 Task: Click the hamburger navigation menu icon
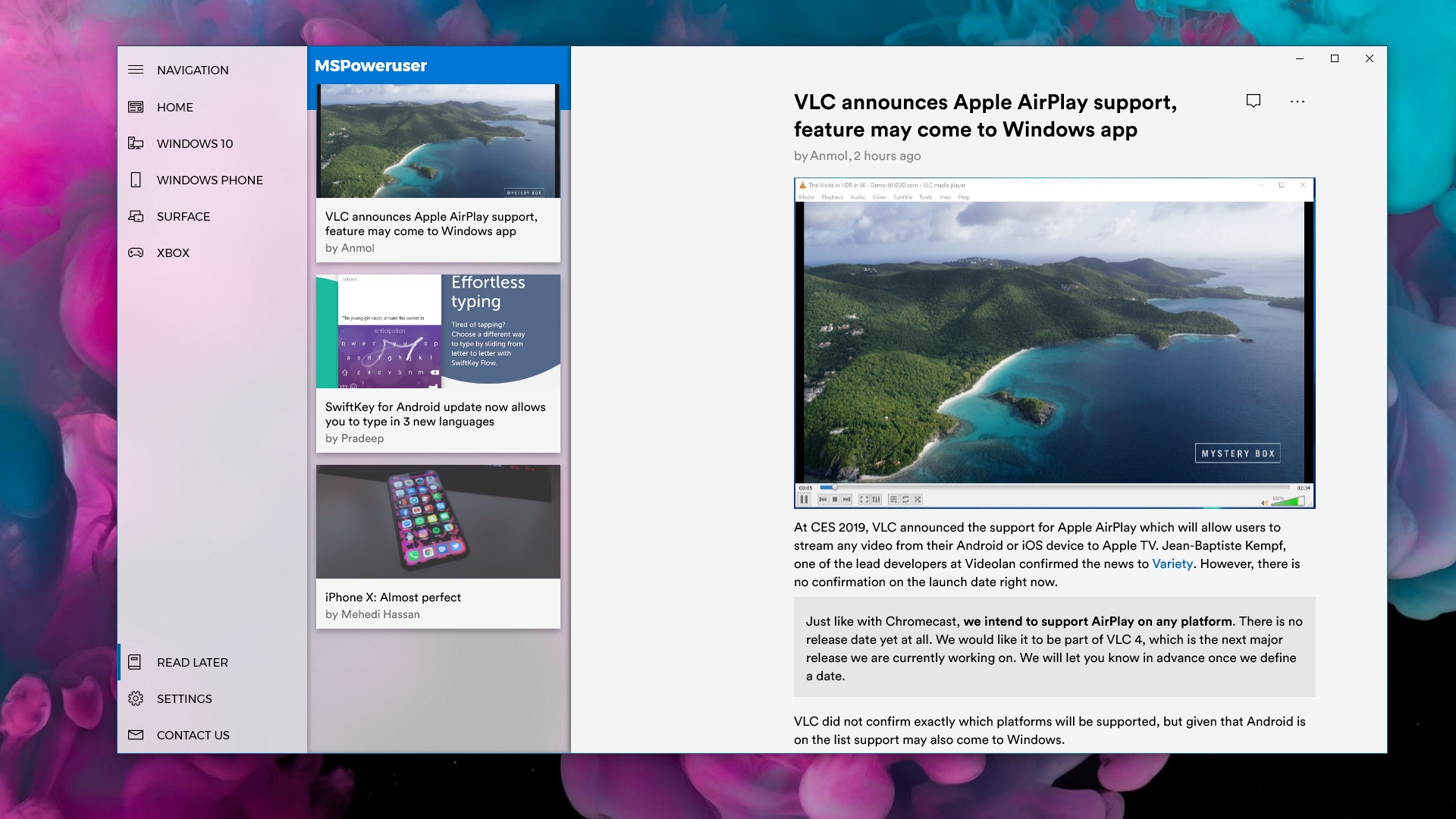136,70
